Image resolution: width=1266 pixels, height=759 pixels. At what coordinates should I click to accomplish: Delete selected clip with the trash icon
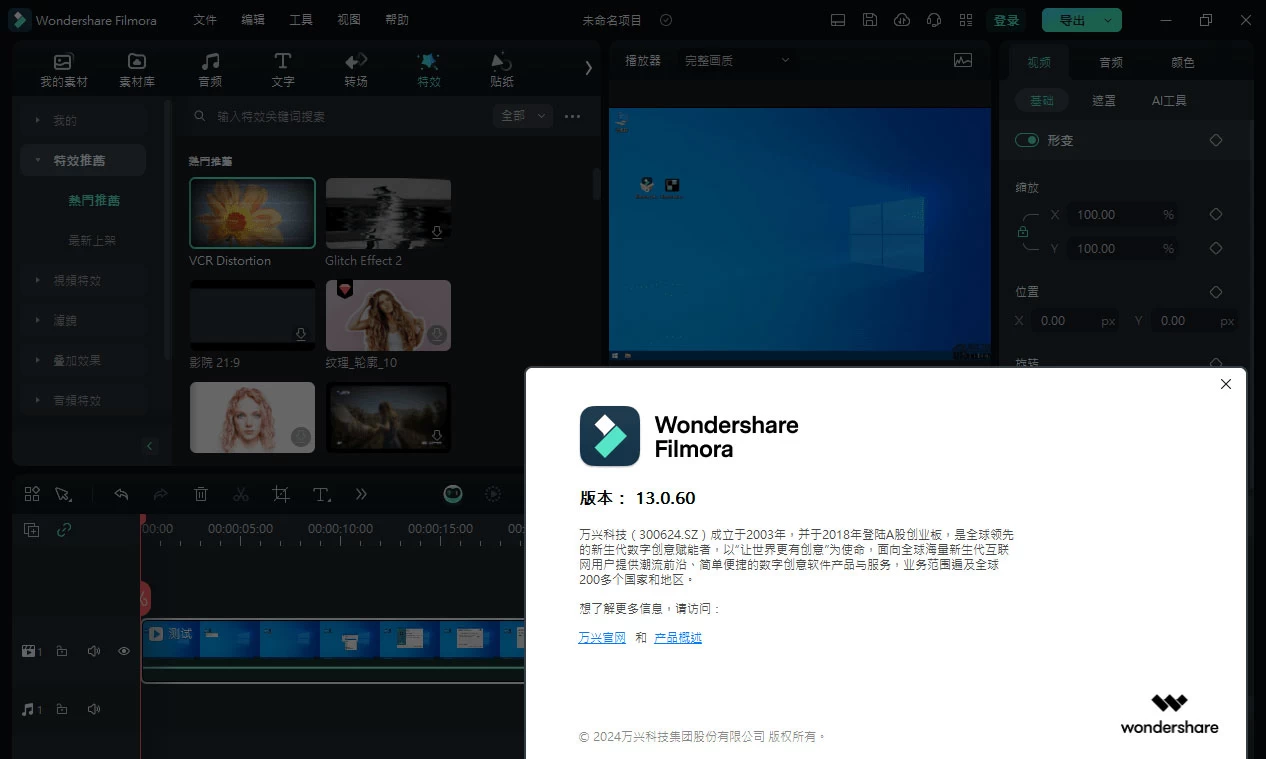pyautogui.click(x=200, y=493)
